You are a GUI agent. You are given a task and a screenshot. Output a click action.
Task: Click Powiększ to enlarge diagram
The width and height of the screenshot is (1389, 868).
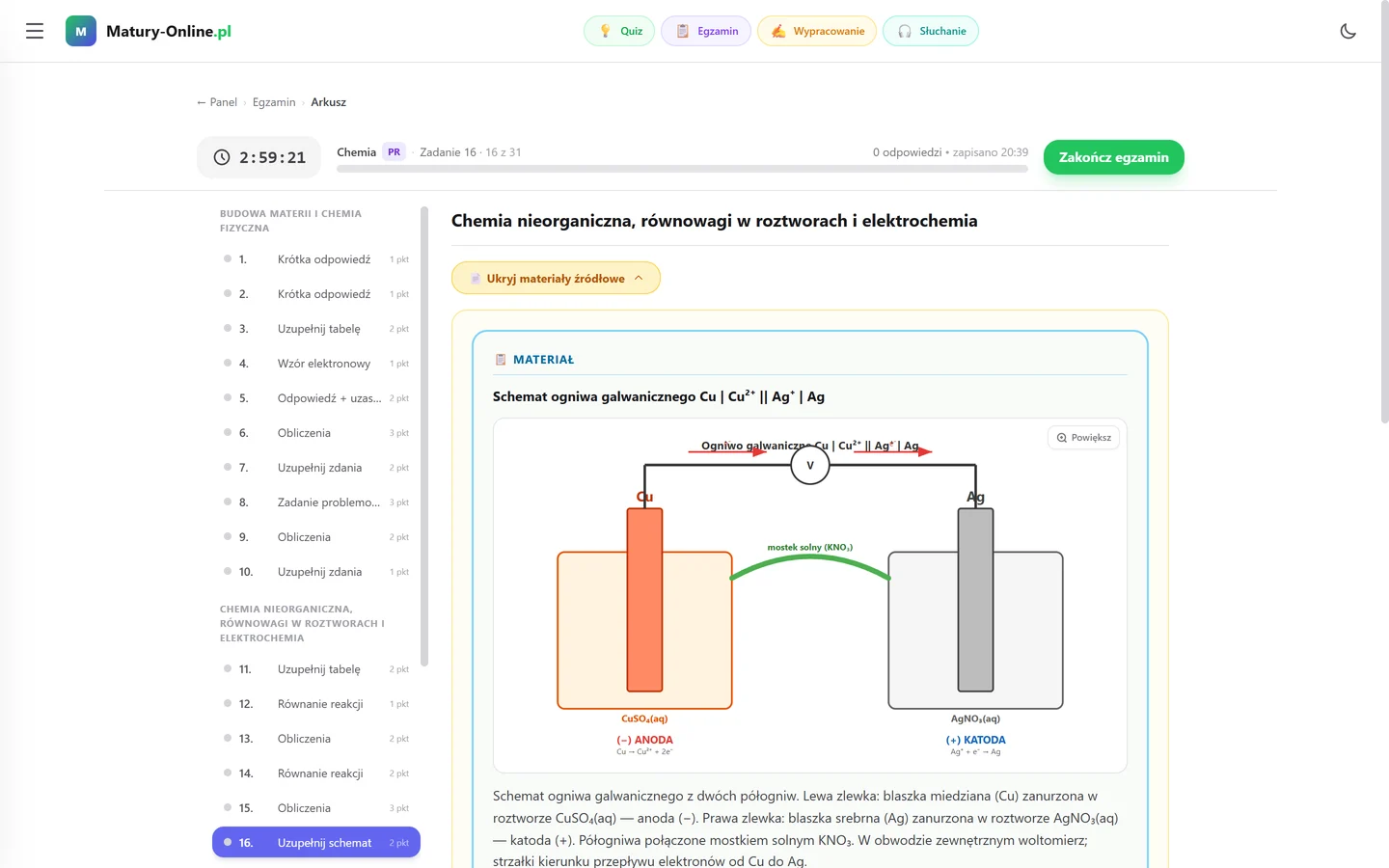click(x=1083, y=438)
